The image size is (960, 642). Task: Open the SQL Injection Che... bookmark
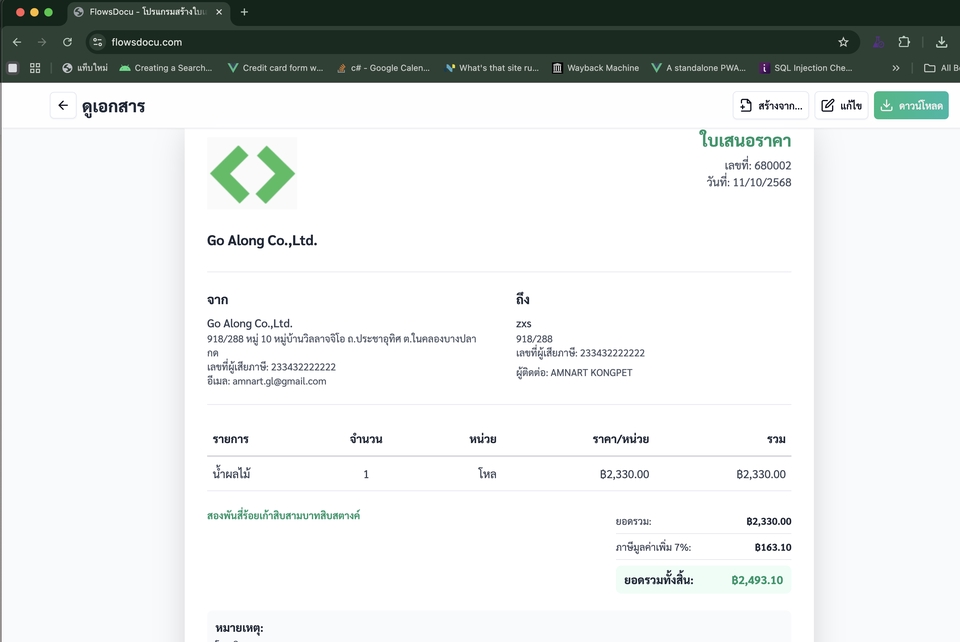[x=805, y=68]
